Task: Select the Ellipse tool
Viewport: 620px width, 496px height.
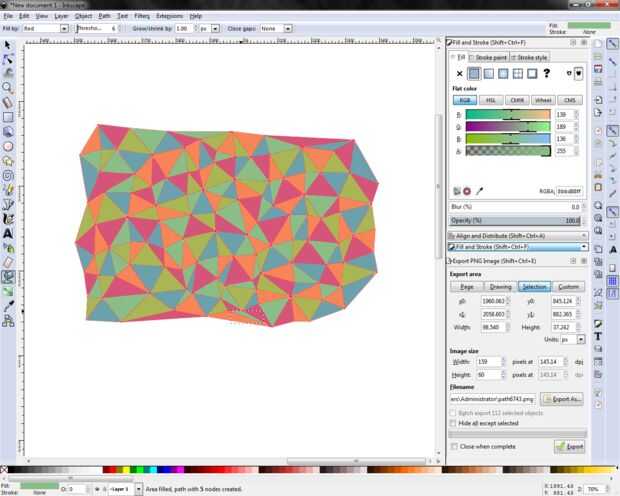Action: coord(8,146)
